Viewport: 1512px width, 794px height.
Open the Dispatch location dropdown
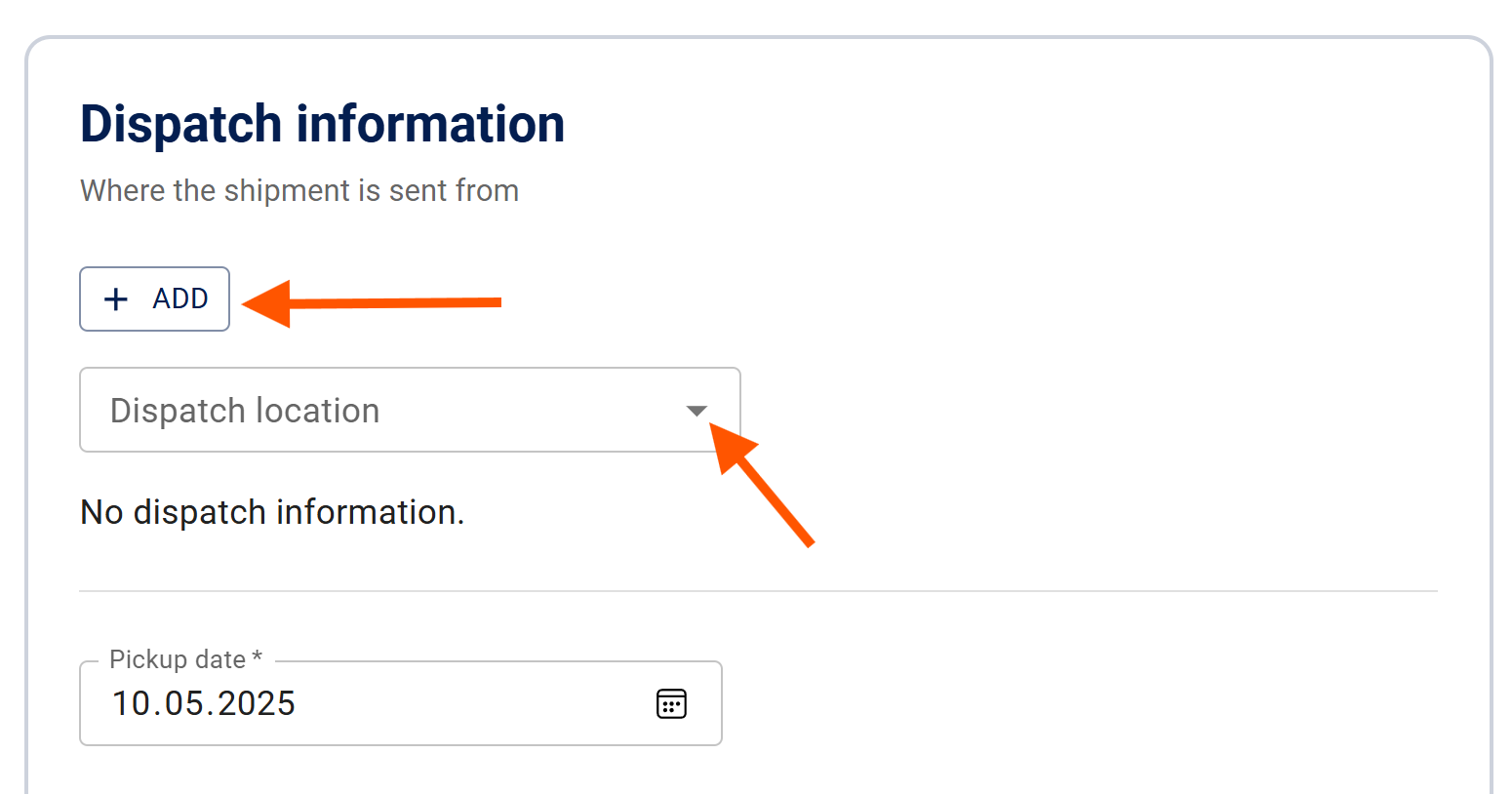(x=410, y=410)
